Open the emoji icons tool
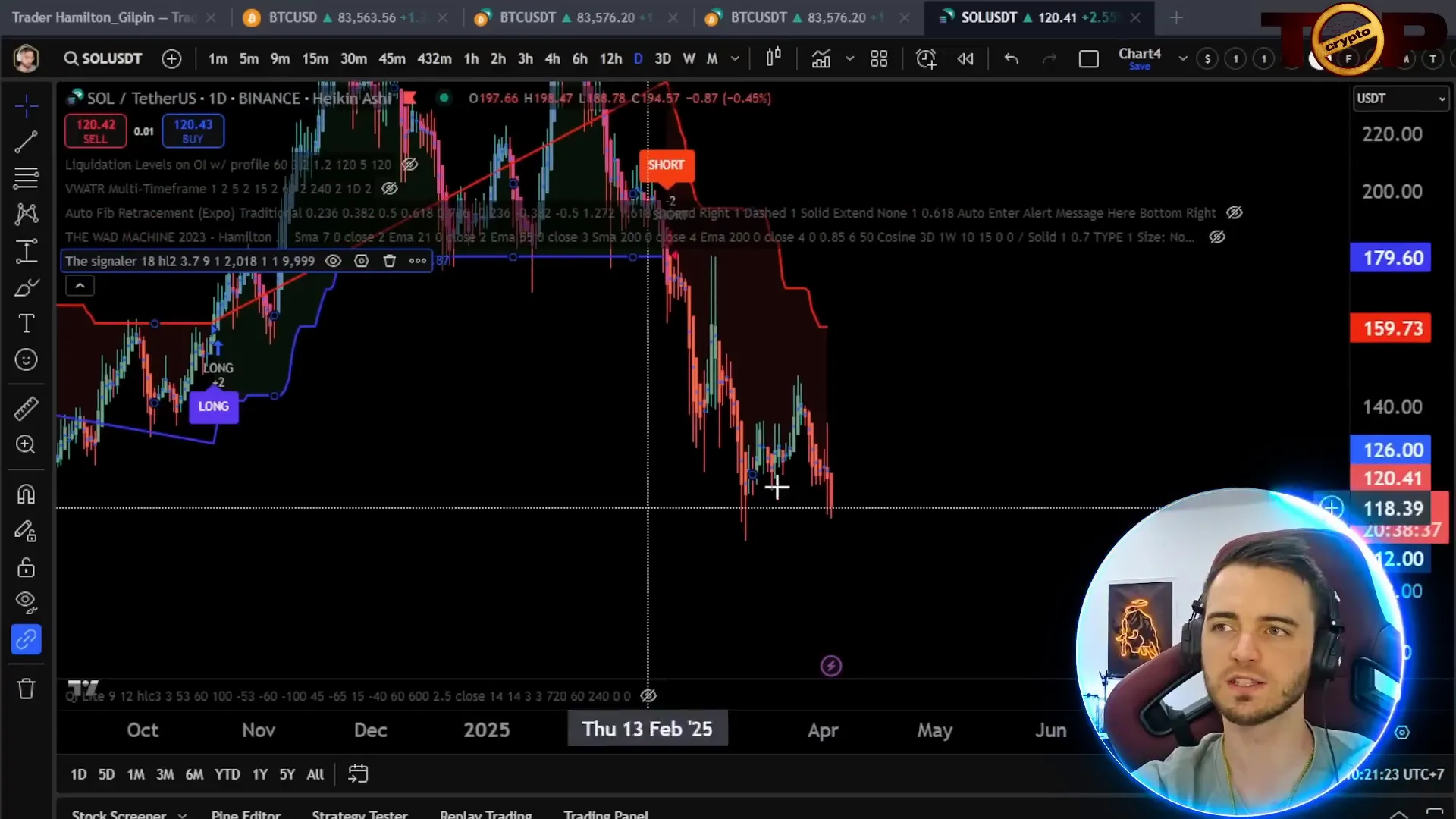The height and width of the screenshot is (819, 1456). pyautogui.click(x=26, y=359)
